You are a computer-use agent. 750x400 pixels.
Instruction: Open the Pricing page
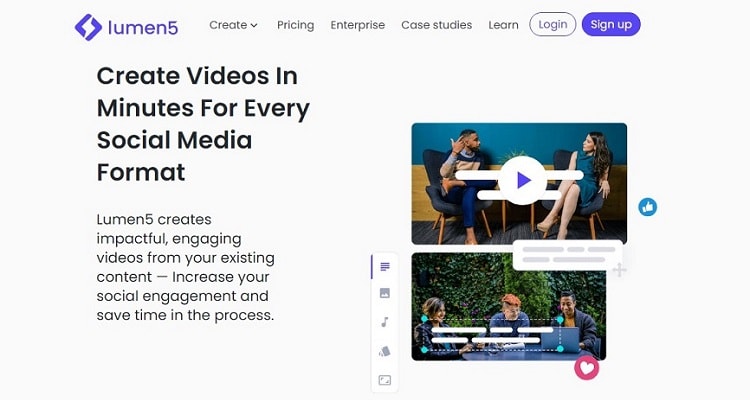296,25
